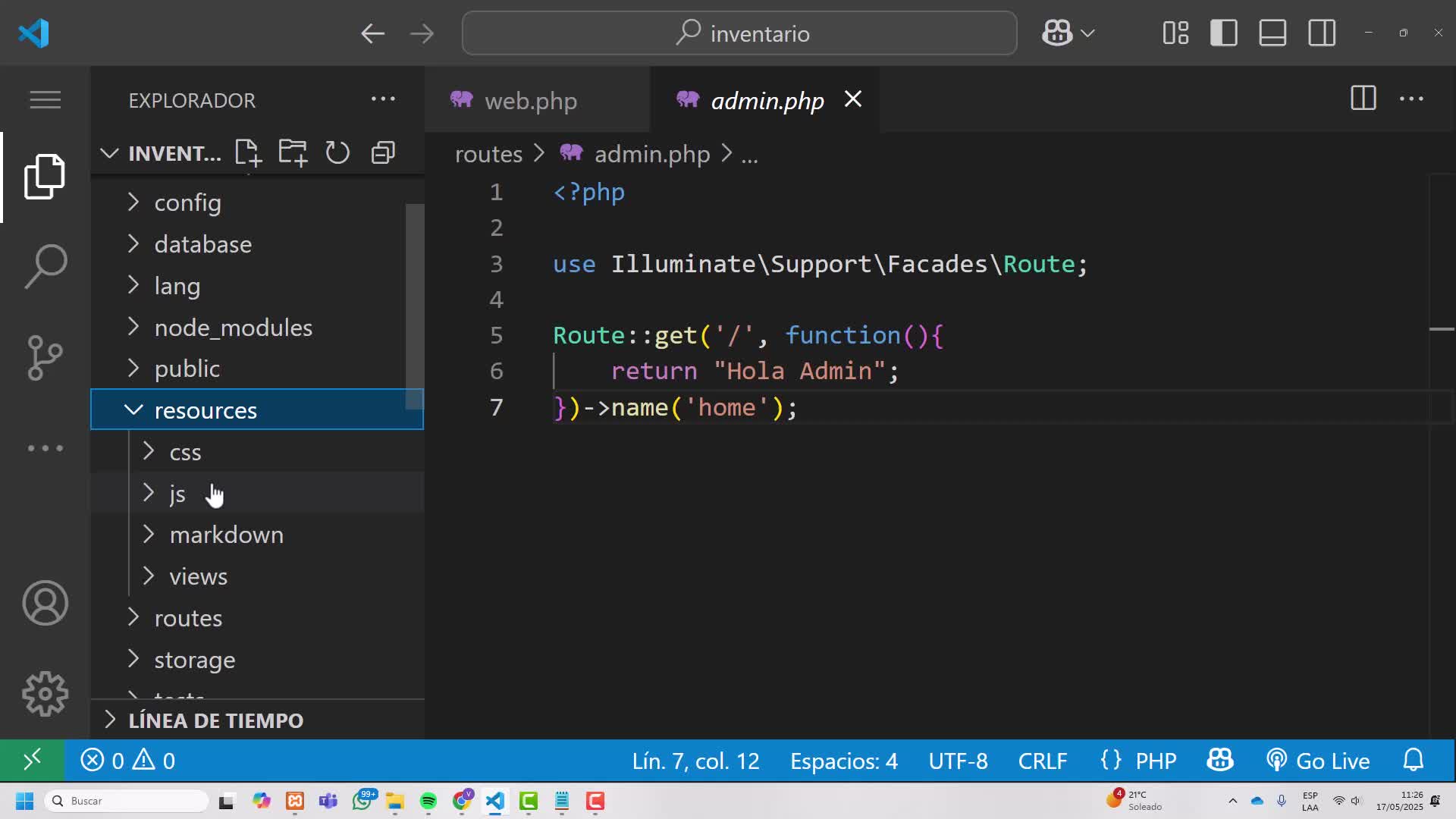Expand the css folder

257,452
